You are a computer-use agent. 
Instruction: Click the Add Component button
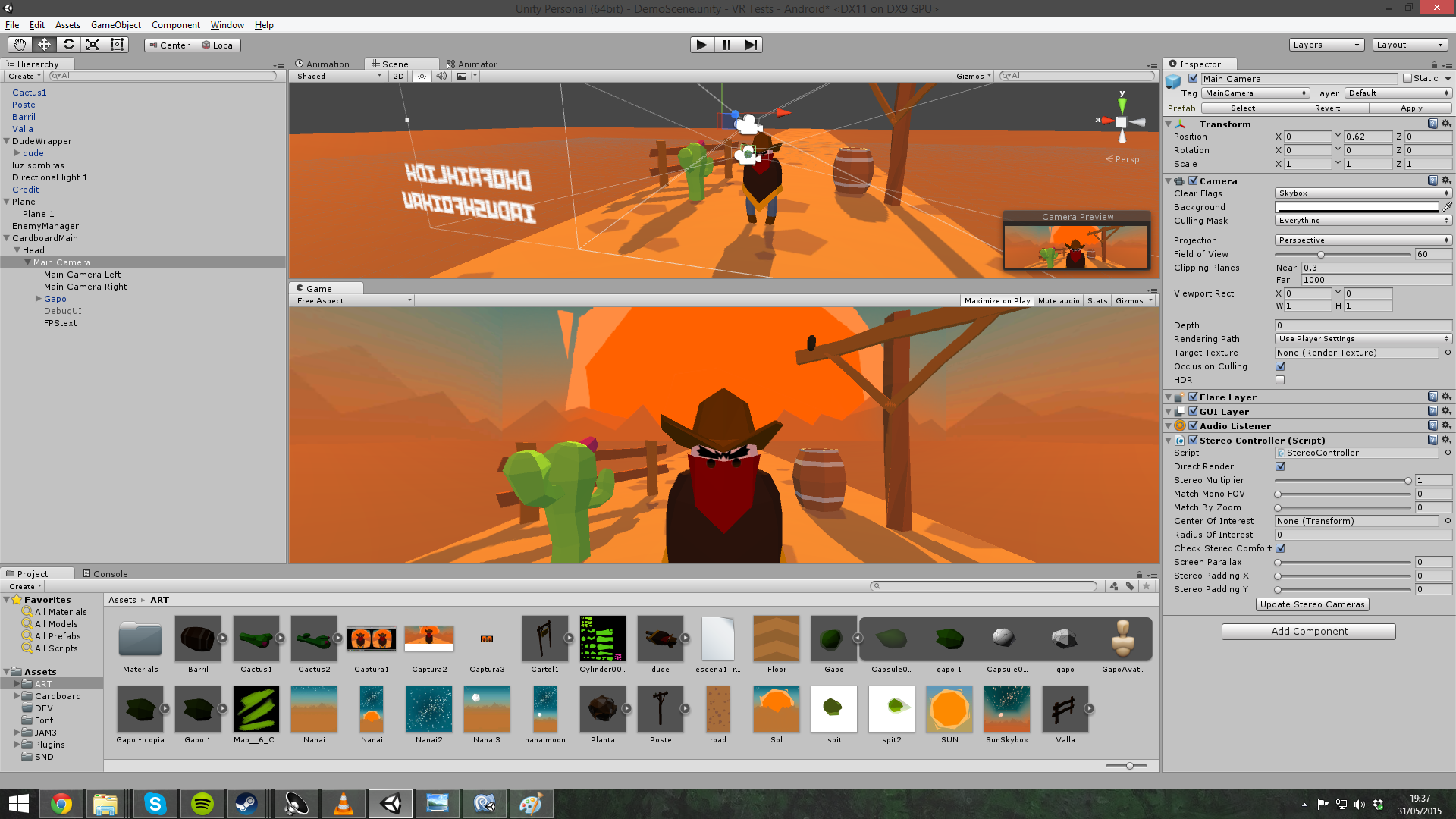tap(1308, 631)
